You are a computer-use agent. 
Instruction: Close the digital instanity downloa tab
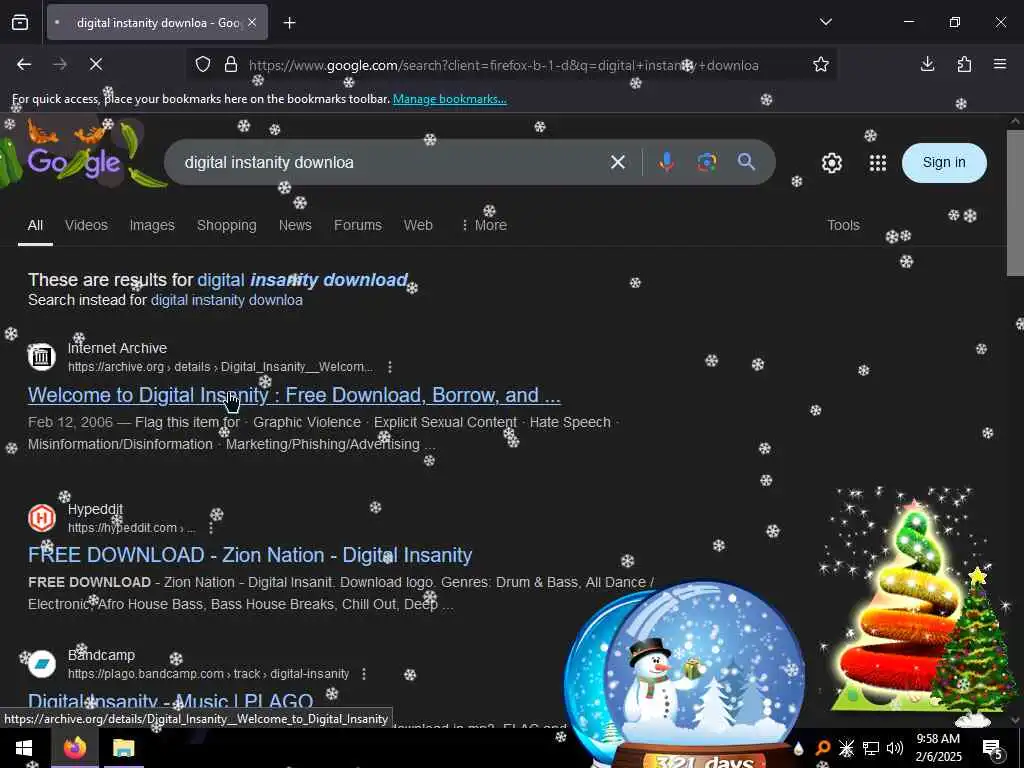tap(252, 23)
